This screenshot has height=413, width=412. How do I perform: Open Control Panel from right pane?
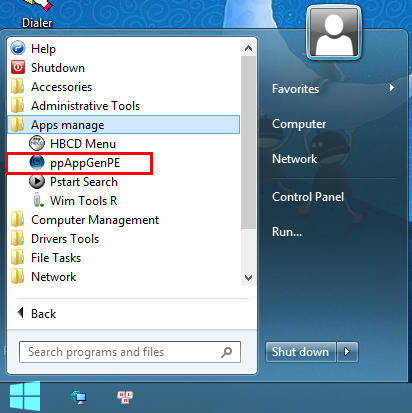coord(308,197)
